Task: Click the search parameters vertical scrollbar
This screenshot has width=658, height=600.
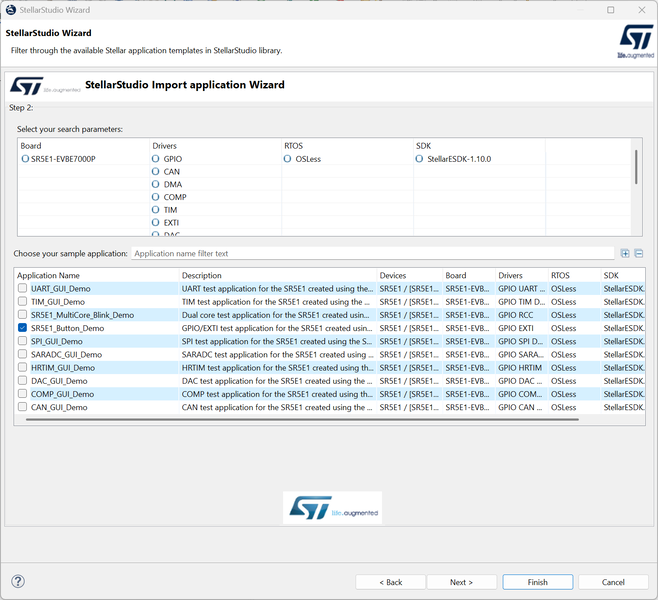Action: [x=636, y=167]
